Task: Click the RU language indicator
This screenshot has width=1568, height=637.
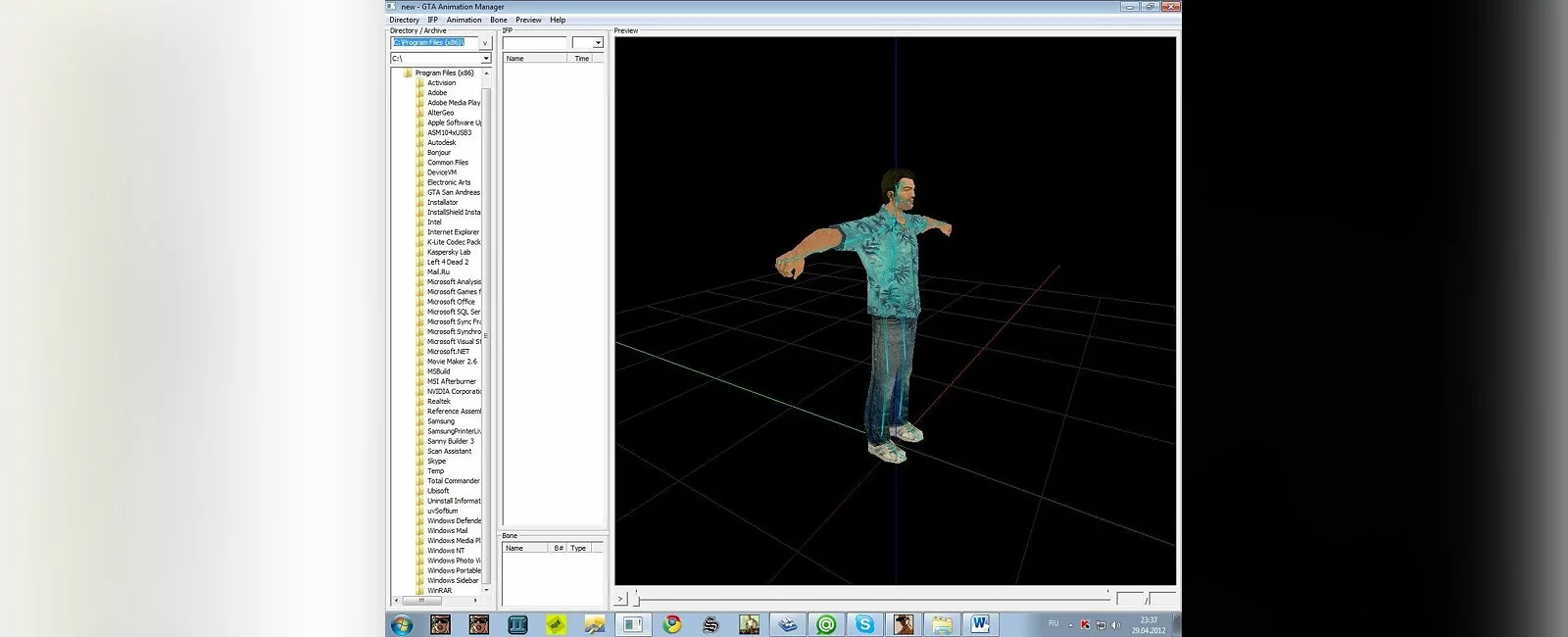Action: click(1053, 623)
